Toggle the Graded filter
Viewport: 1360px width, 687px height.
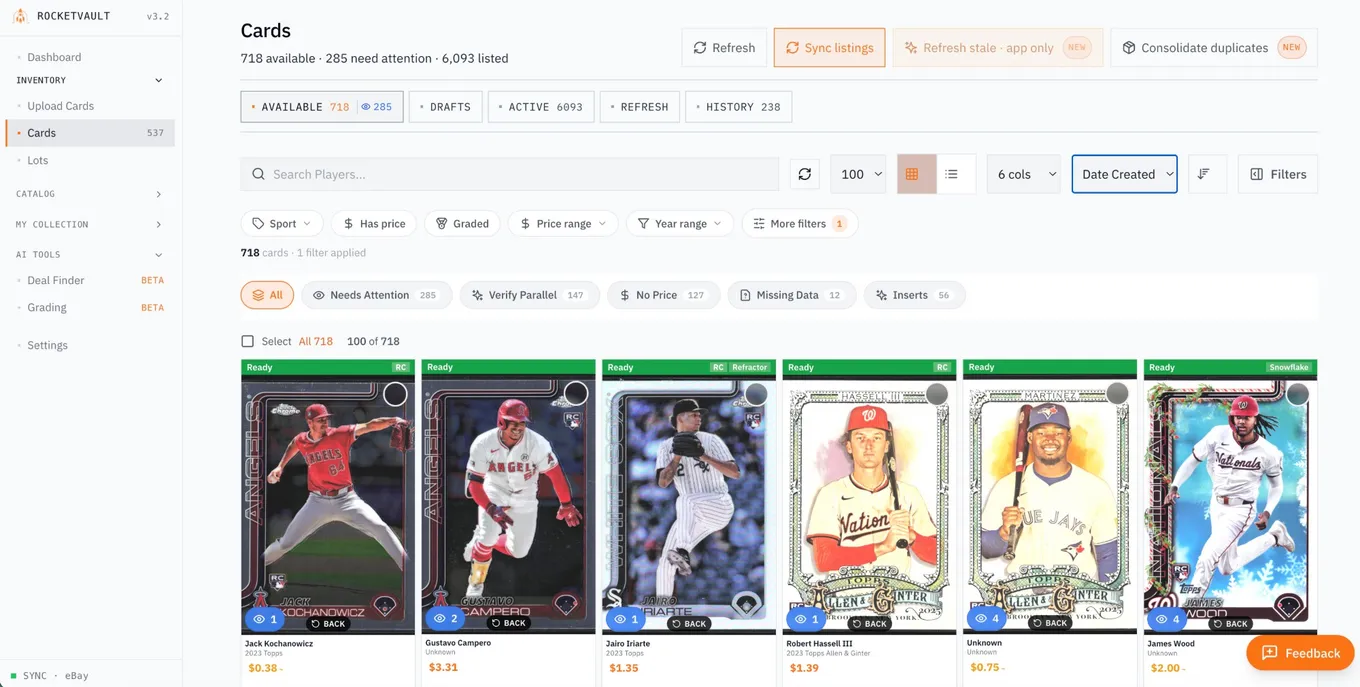pos(462,224)
